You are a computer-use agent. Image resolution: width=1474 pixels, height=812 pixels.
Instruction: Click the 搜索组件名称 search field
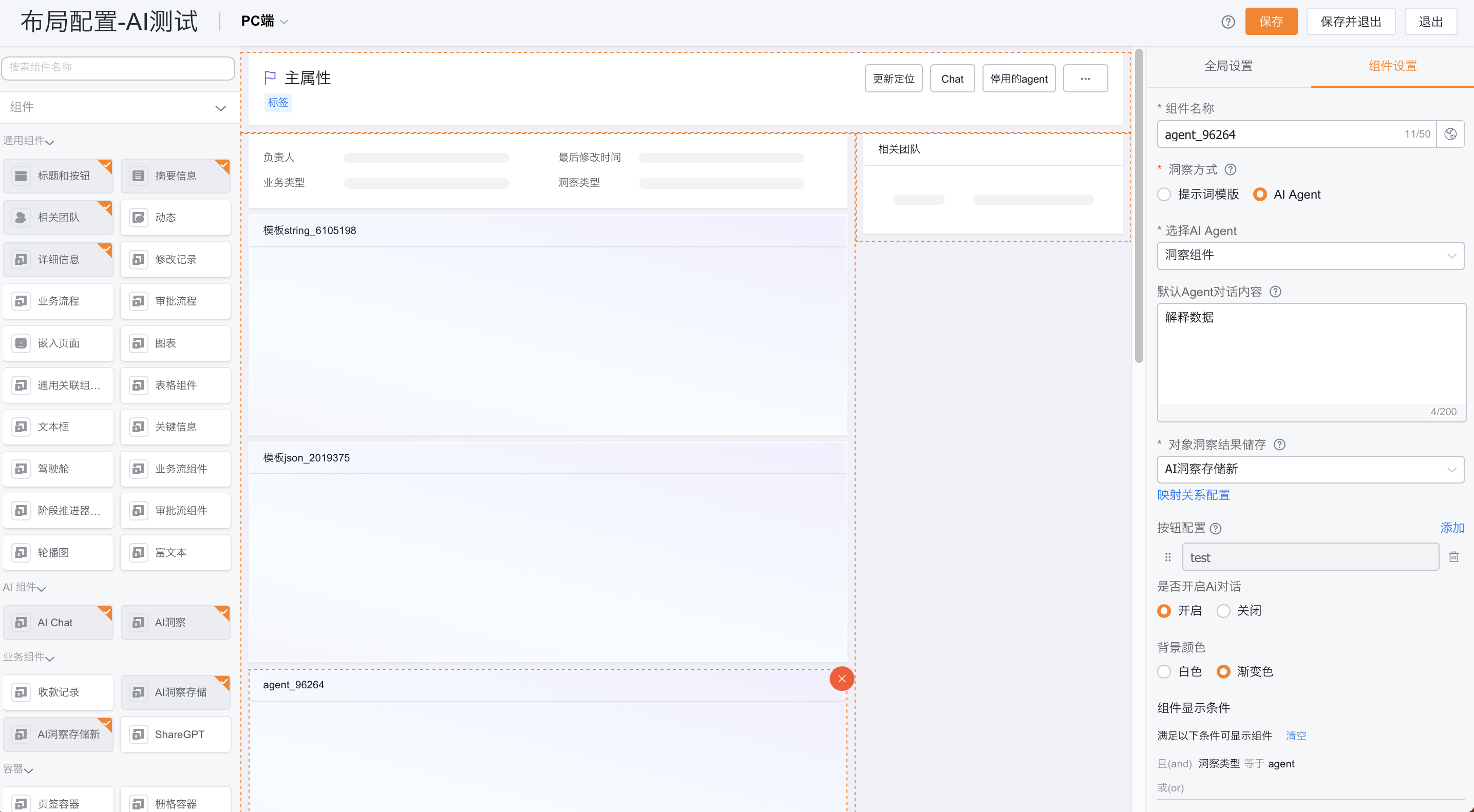click(119, 67)
